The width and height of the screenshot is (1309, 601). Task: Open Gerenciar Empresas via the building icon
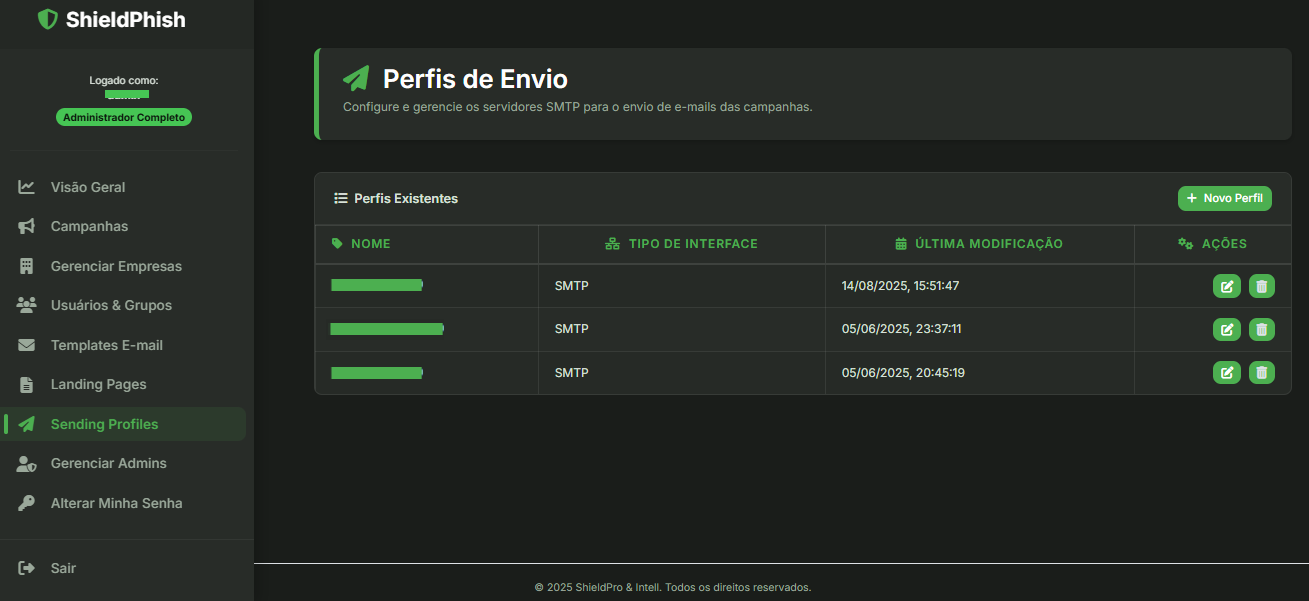[26, 266]
